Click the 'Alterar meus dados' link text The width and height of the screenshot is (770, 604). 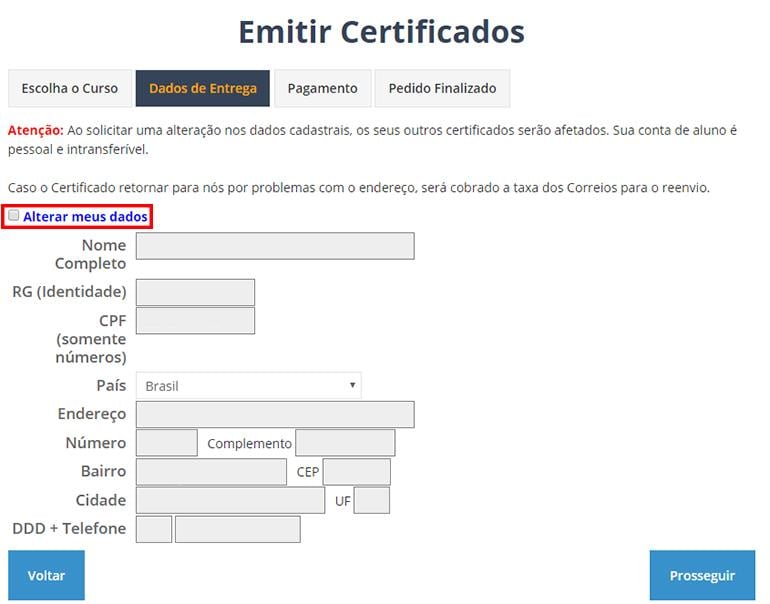85,217
